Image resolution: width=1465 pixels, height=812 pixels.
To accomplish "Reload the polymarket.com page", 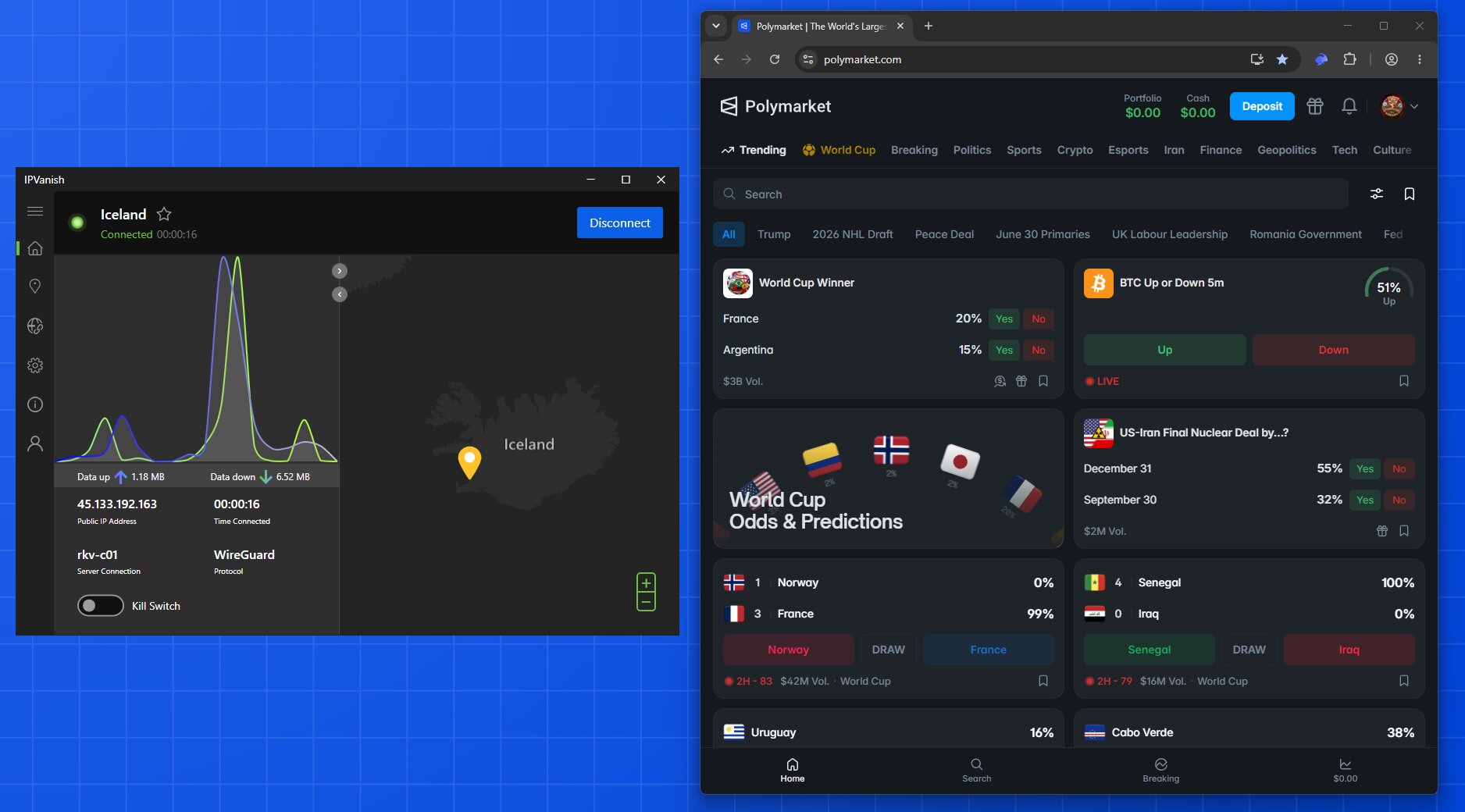I will (x=775, y=59).
